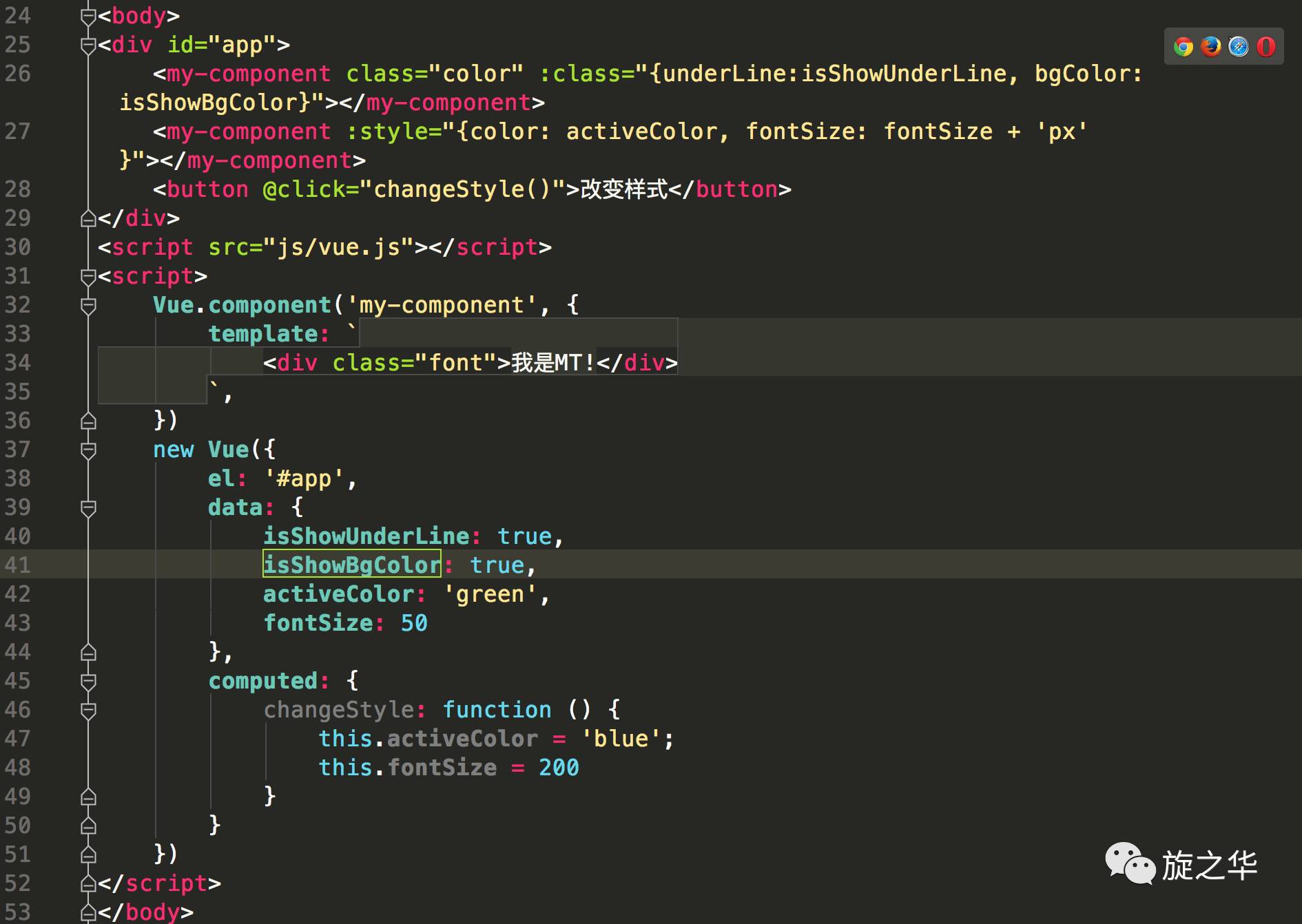
Task: Collapse the data object fold on line 39
Action: [88, 508]
